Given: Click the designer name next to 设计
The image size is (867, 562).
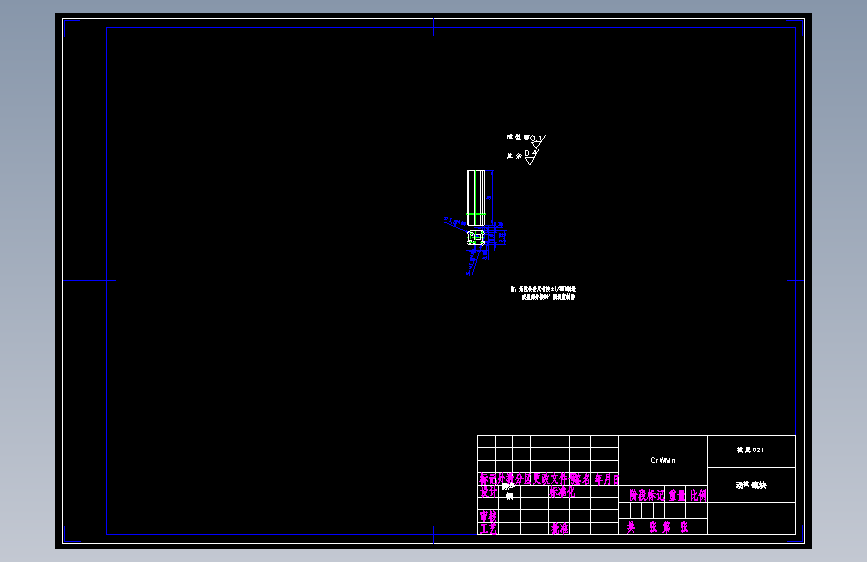Looking at the screenshot, I should click(x=508, y=491).
